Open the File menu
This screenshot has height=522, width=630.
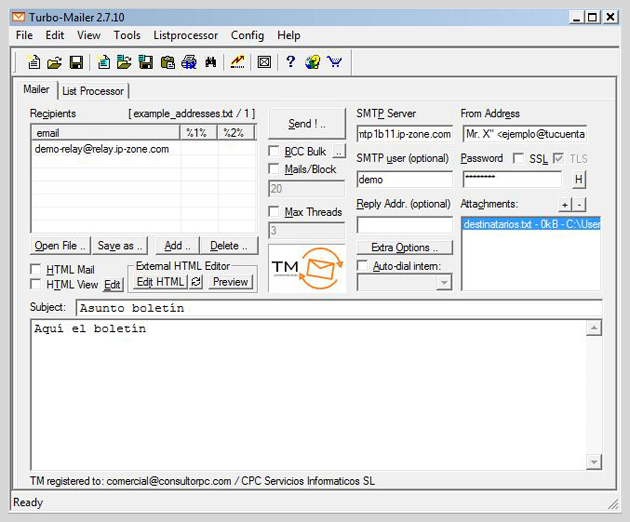click(24, 35)
